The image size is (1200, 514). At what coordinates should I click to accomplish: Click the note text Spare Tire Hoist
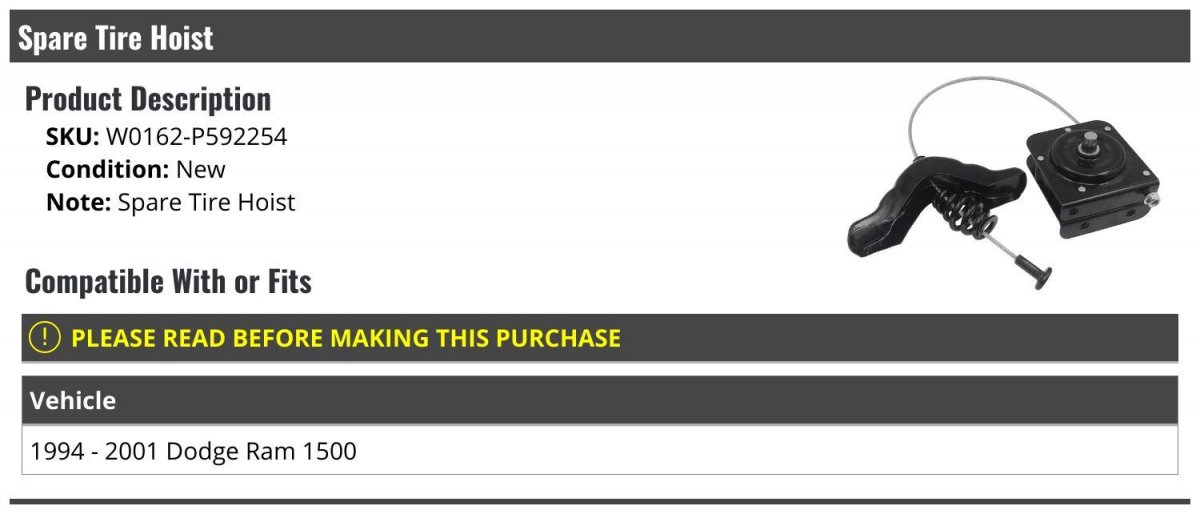[207, 202]
